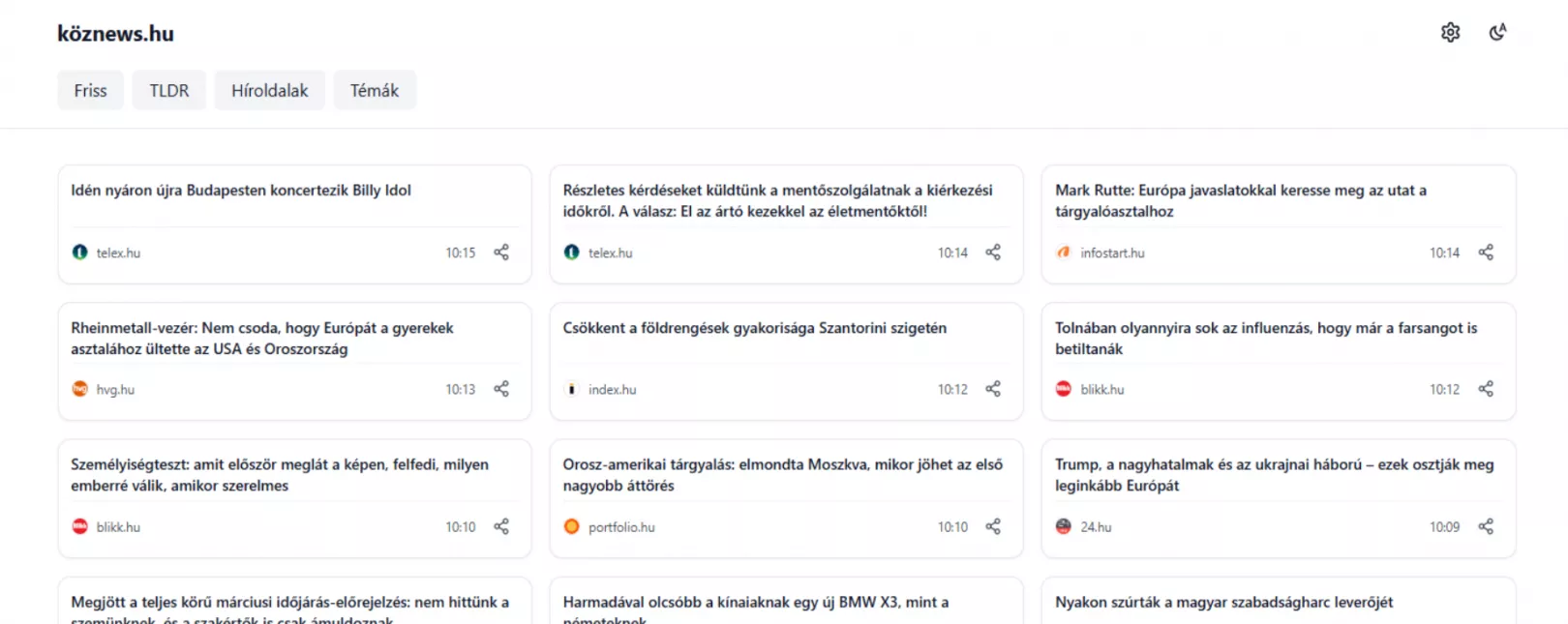
Task: Share the Rheinmetall-vezér article
Action: [x=501, y=389]
